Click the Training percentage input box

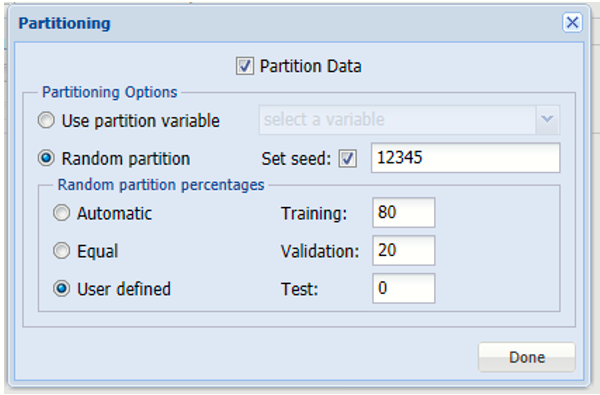click(x=404, y=212)
